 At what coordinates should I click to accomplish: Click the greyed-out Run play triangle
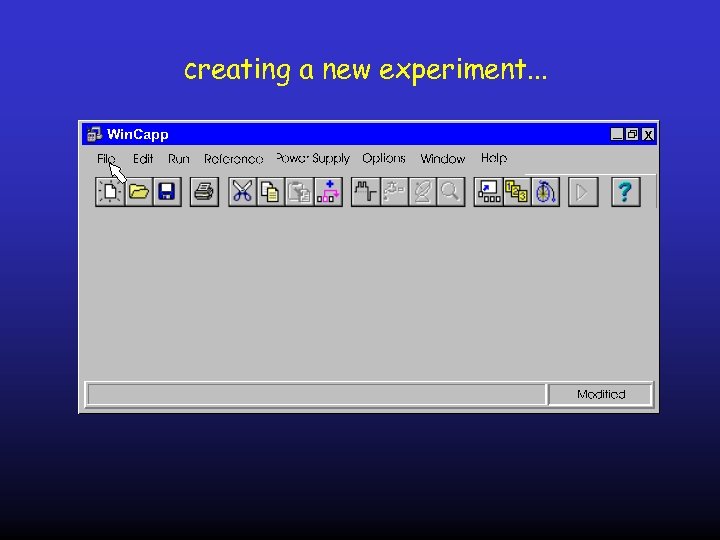(583, 191)
